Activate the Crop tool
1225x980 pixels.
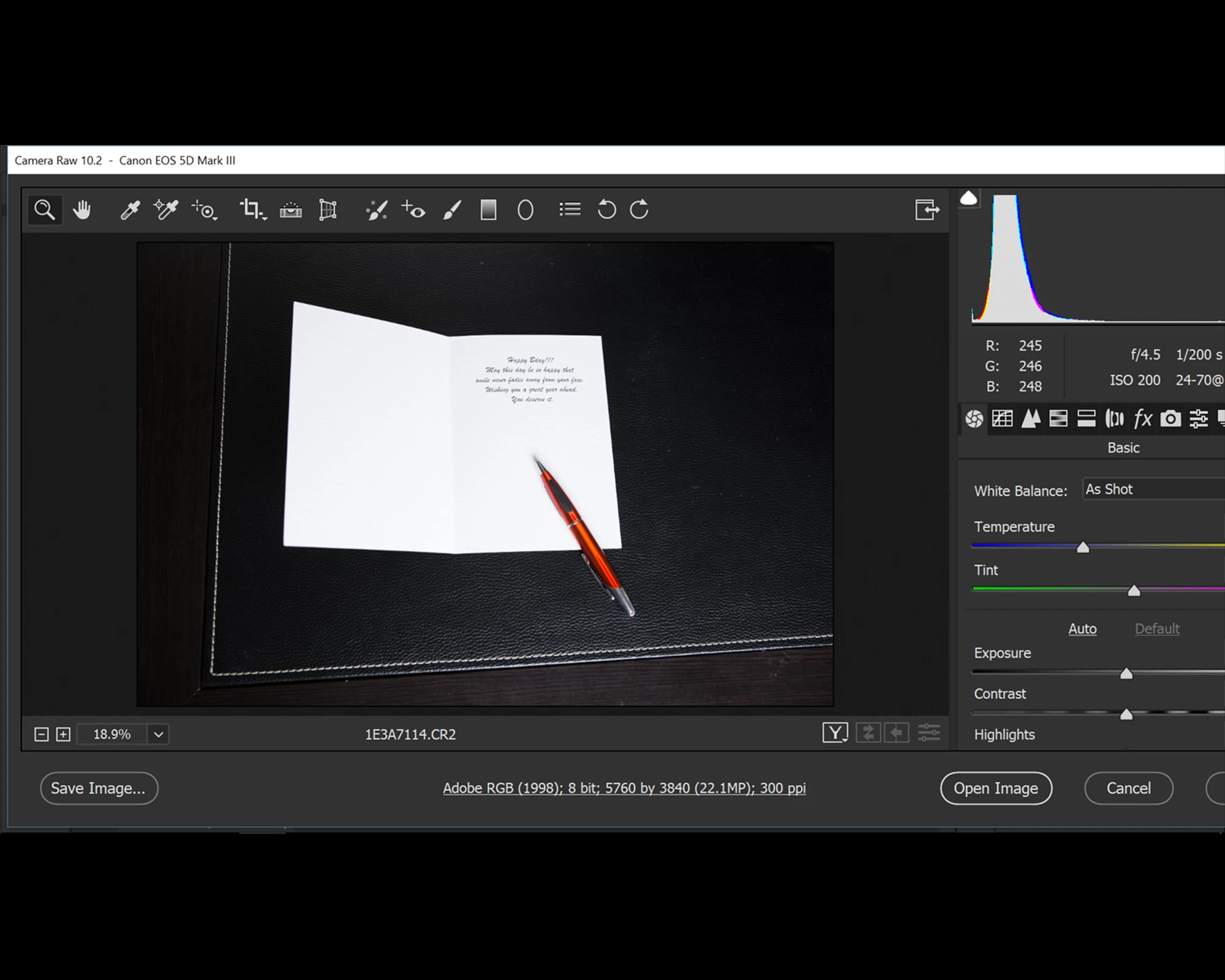coord(252,210)
